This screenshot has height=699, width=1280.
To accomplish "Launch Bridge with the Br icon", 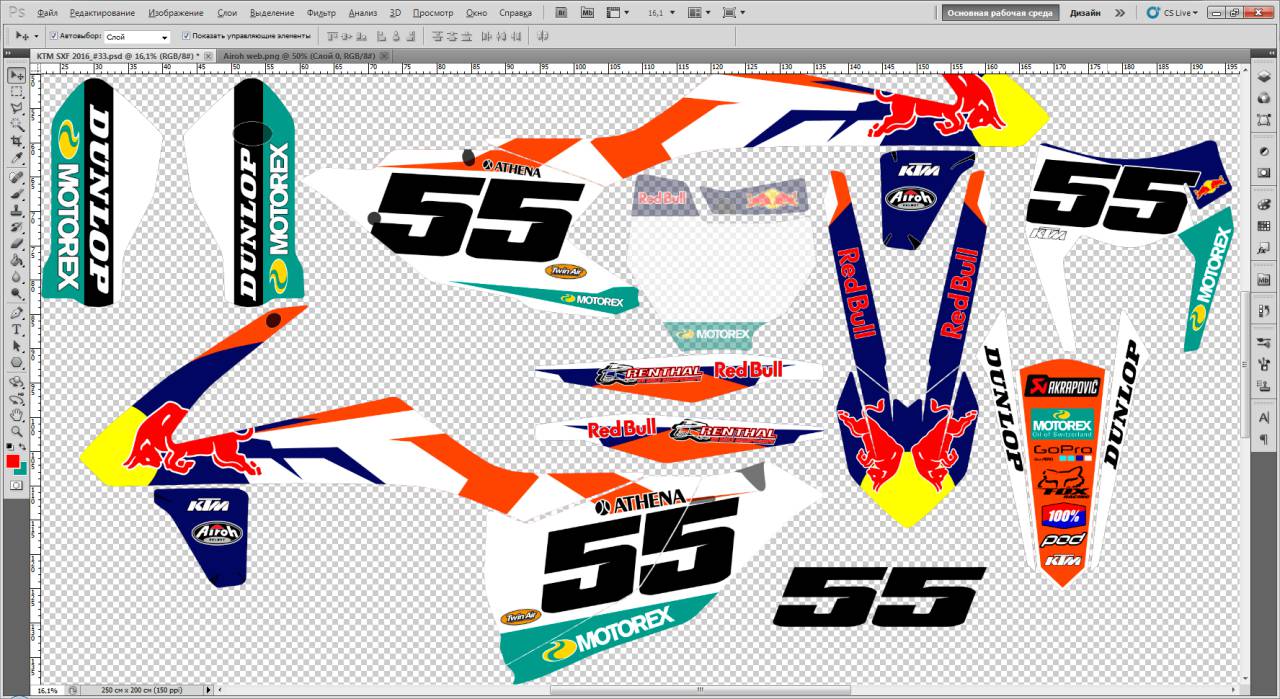I will pyautogui.click(x=561, y=13).
